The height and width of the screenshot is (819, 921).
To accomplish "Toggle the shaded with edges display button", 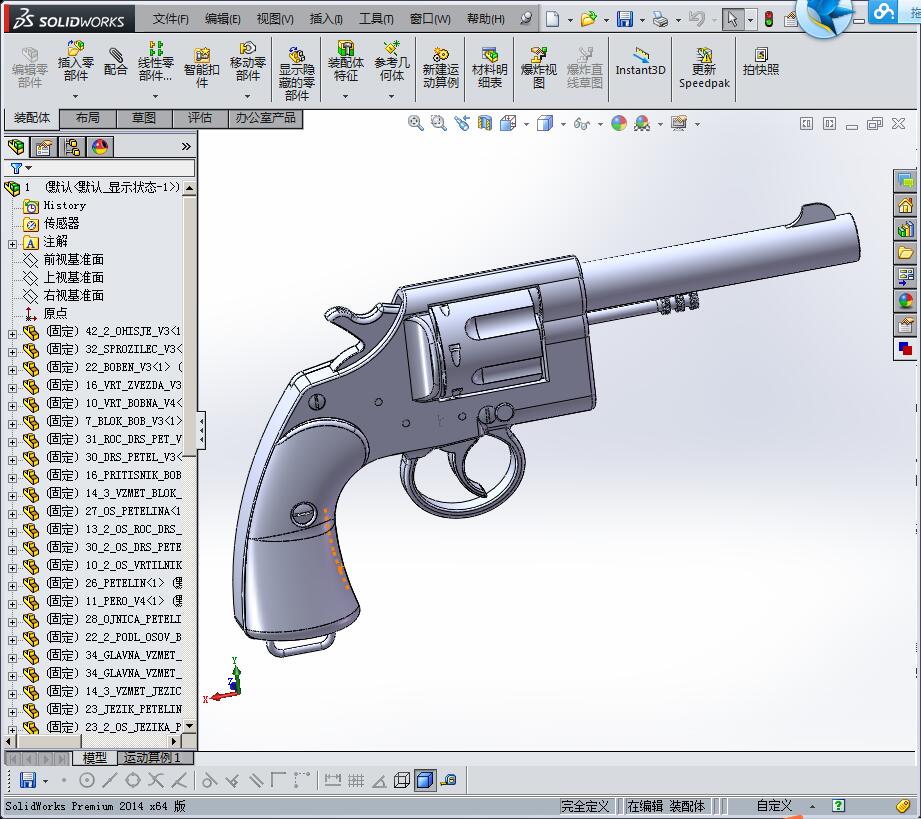I will pyautogui.click(x=425, y=780).
